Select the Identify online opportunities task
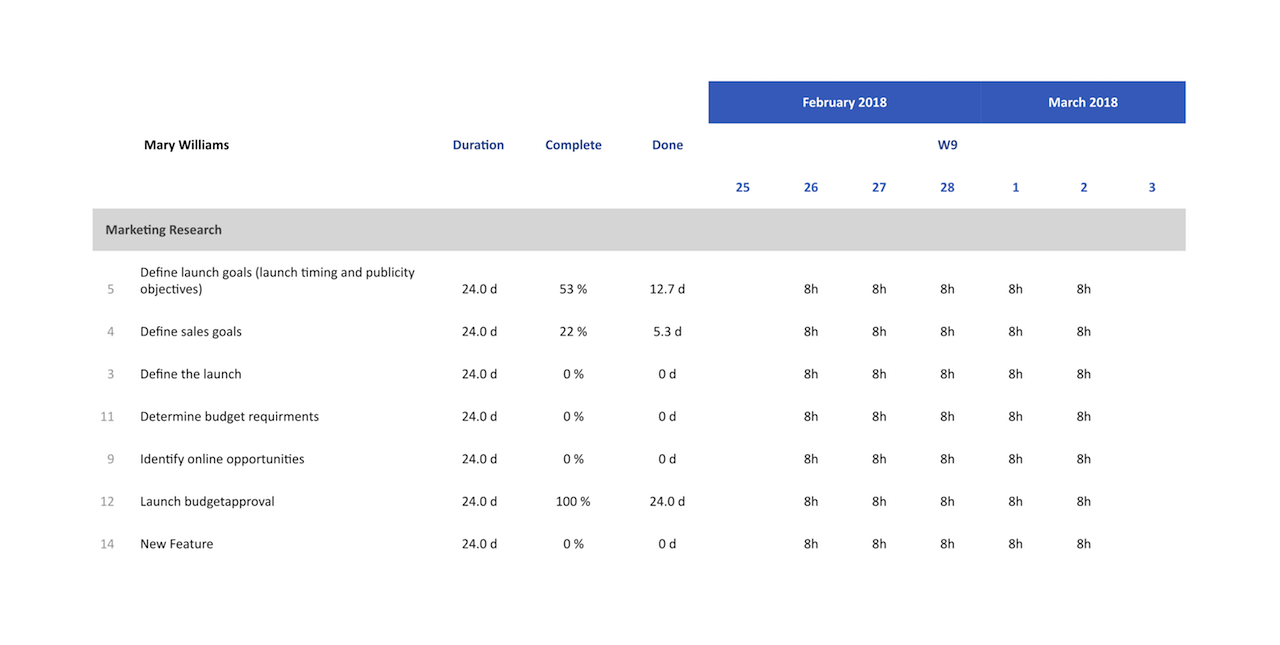 [x=222, y=459]
